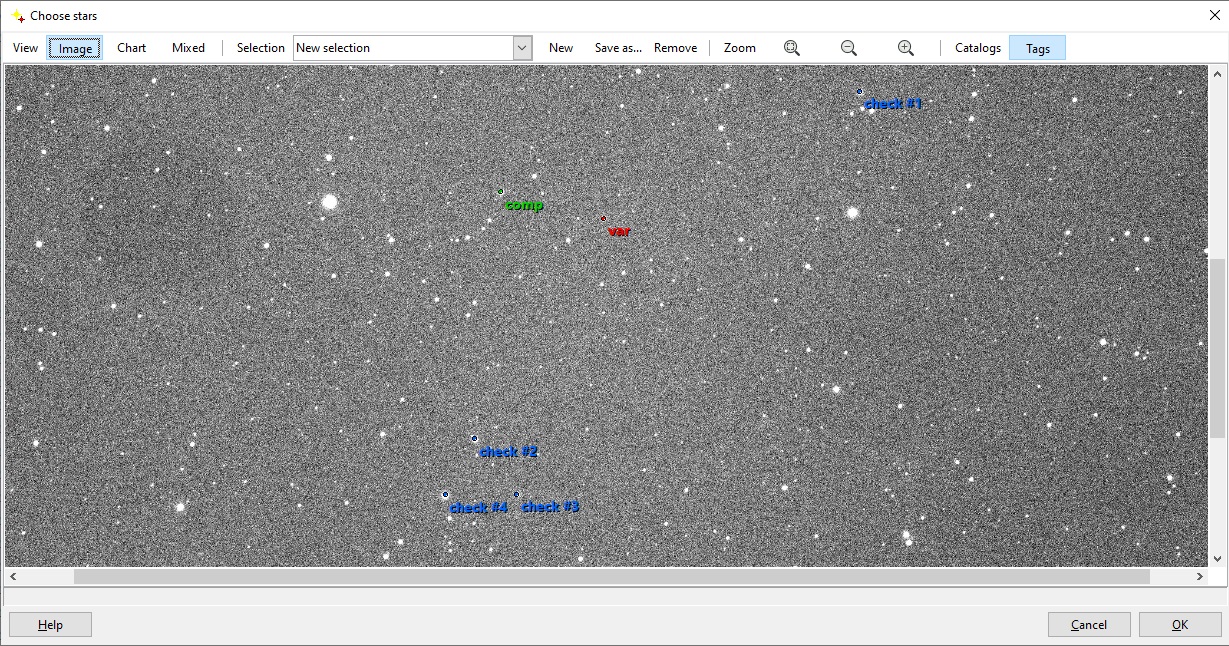Click the OK button
Image resolution: width=1229 pixels, height=646 pixels.
click(x=1180, y=625)
